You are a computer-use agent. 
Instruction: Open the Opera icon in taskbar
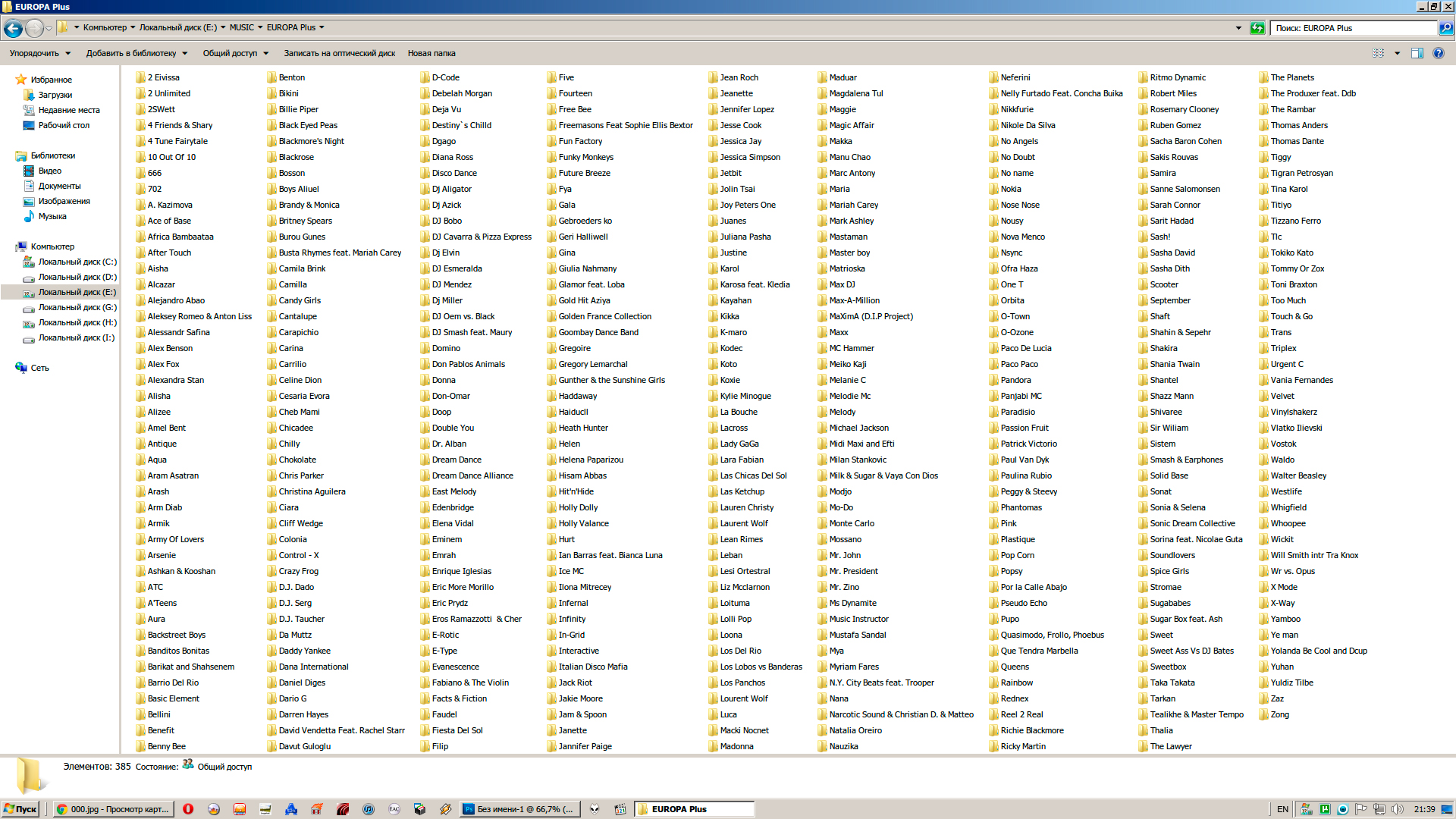pyautogui.click(x=188, y=809)
